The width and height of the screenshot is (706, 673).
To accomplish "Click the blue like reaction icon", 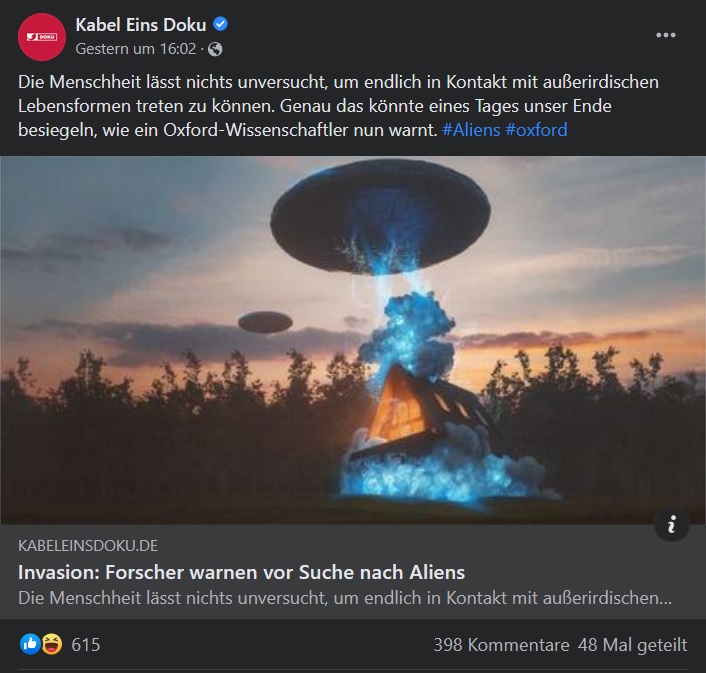I will pos(30,644).
